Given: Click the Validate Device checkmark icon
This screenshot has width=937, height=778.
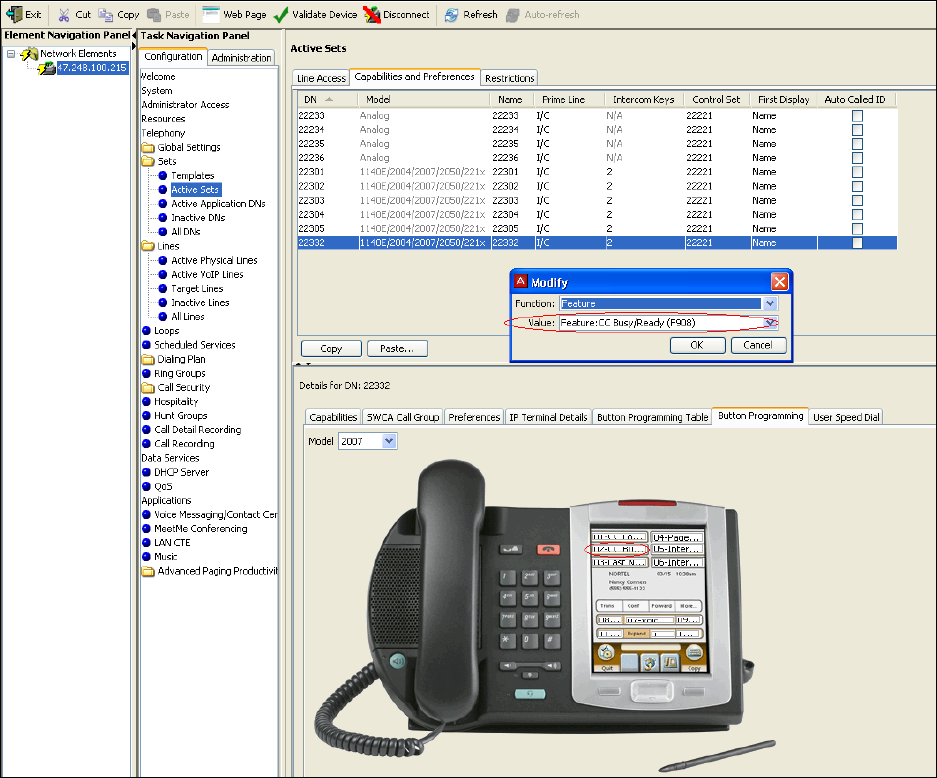Looking at the screenshot, I should [281, 14].
